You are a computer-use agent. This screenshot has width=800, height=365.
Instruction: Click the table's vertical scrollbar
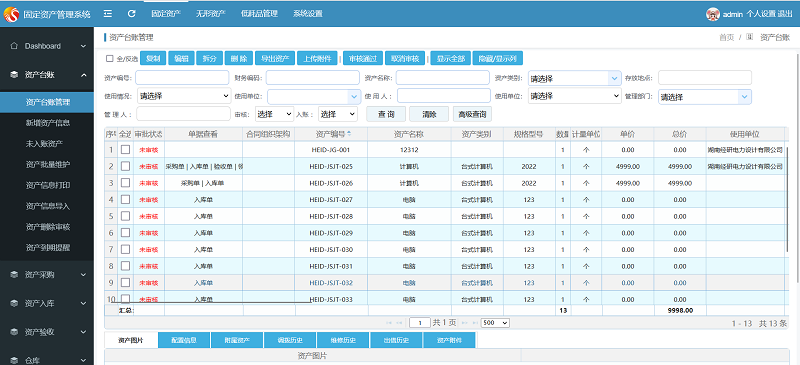[787, 162]
